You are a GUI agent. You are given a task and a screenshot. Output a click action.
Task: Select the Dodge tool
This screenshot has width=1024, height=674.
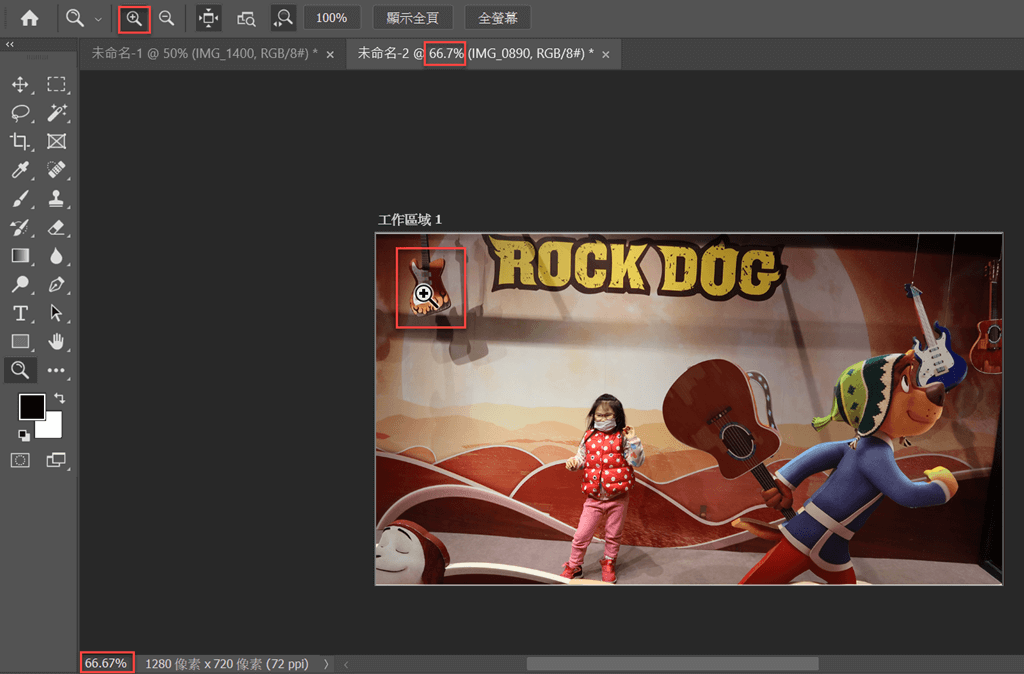coord(20,284)
